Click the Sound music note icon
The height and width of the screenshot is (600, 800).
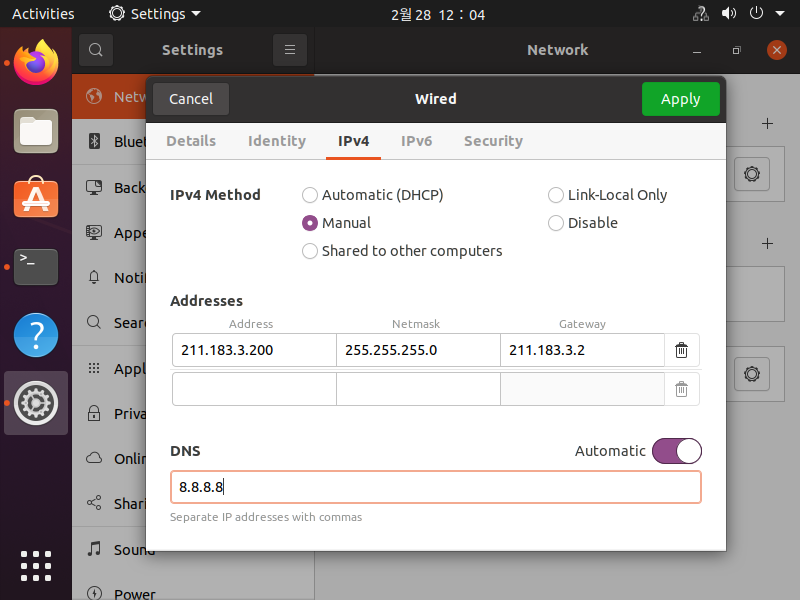point(94,548)
